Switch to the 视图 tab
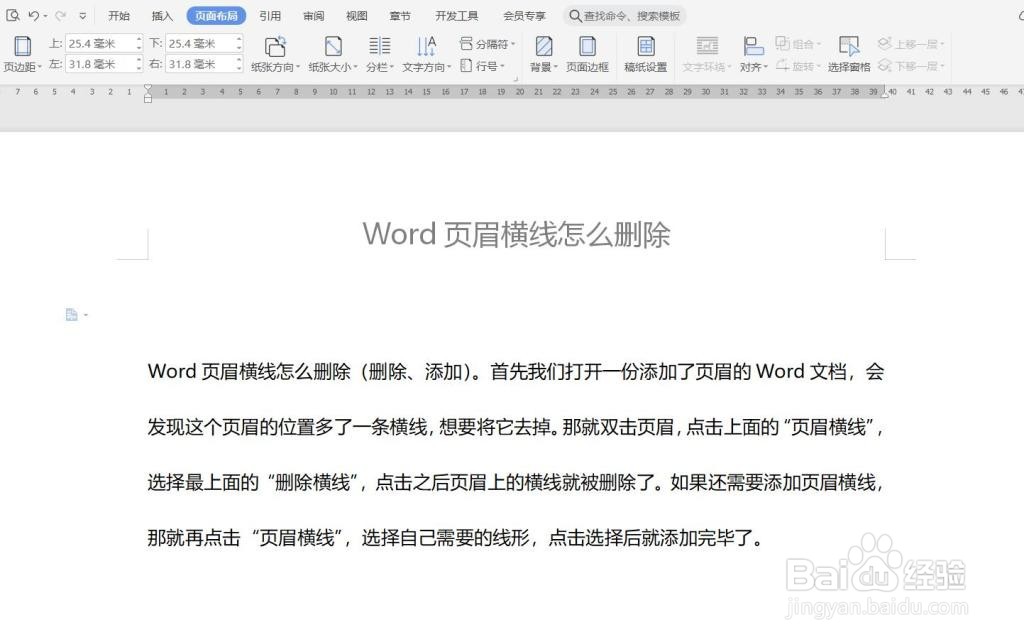Viewport: 1024px width, 642px height. (x=357, y=16)
